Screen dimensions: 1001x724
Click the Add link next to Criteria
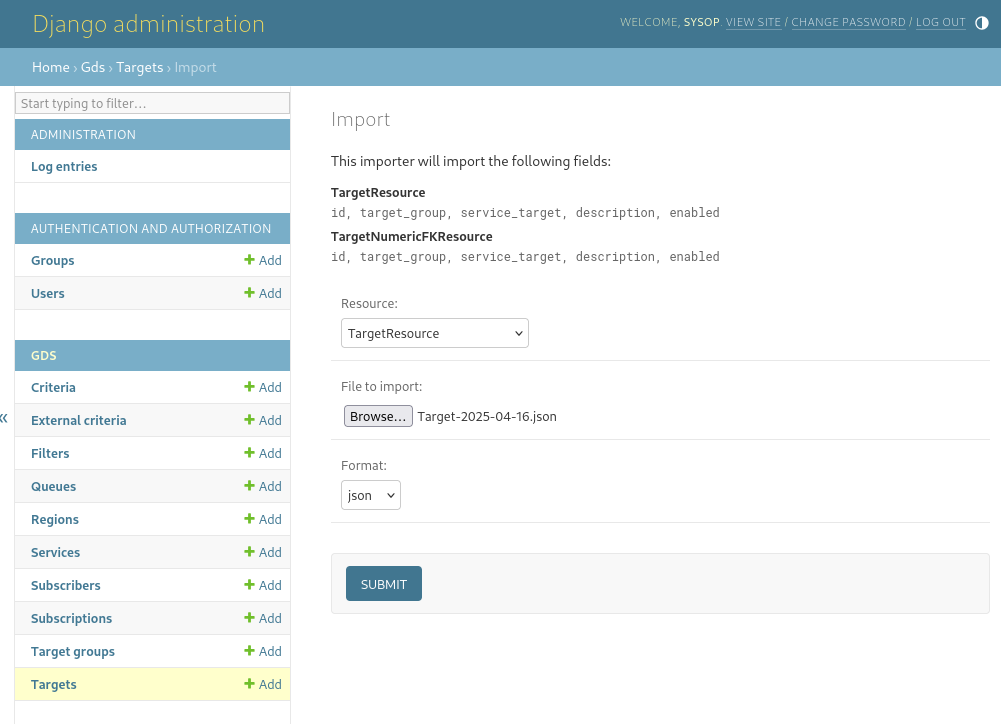point(262,387)
